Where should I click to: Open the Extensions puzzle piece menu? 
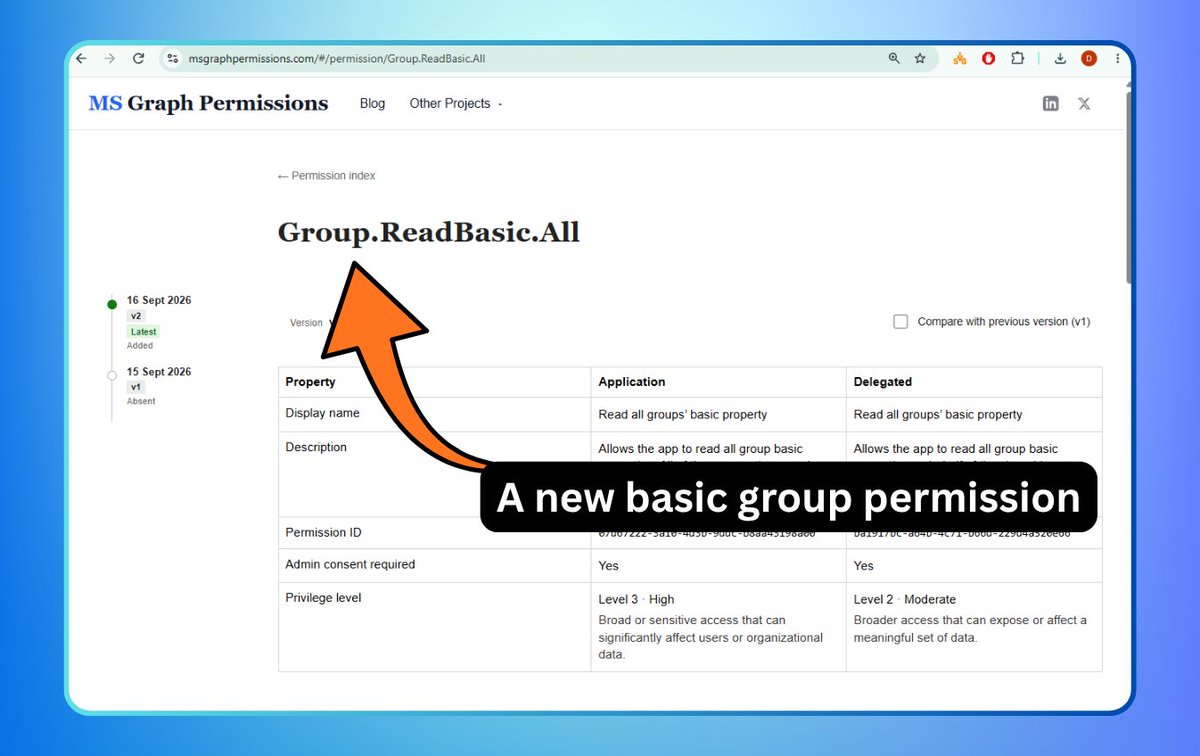(1018, 59)
